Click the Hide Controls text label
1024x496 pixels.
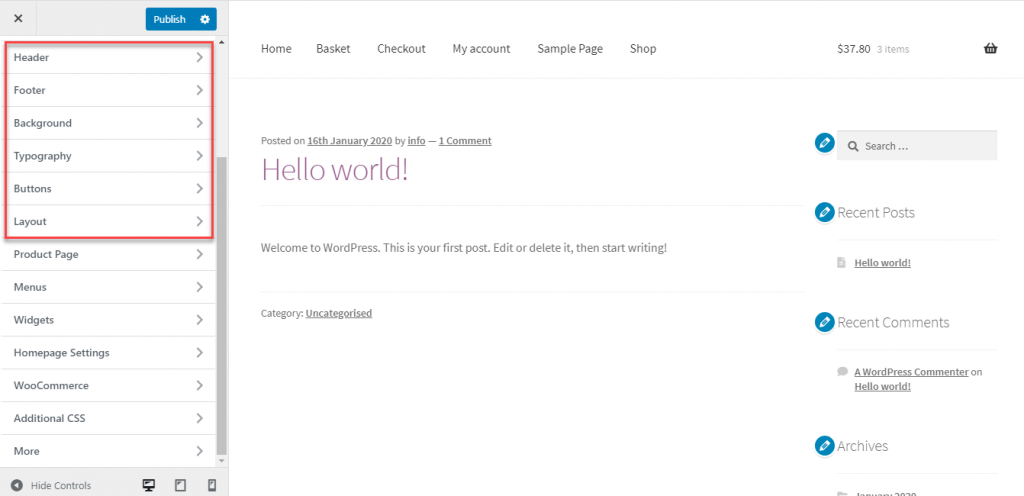[x=61, y=486]
